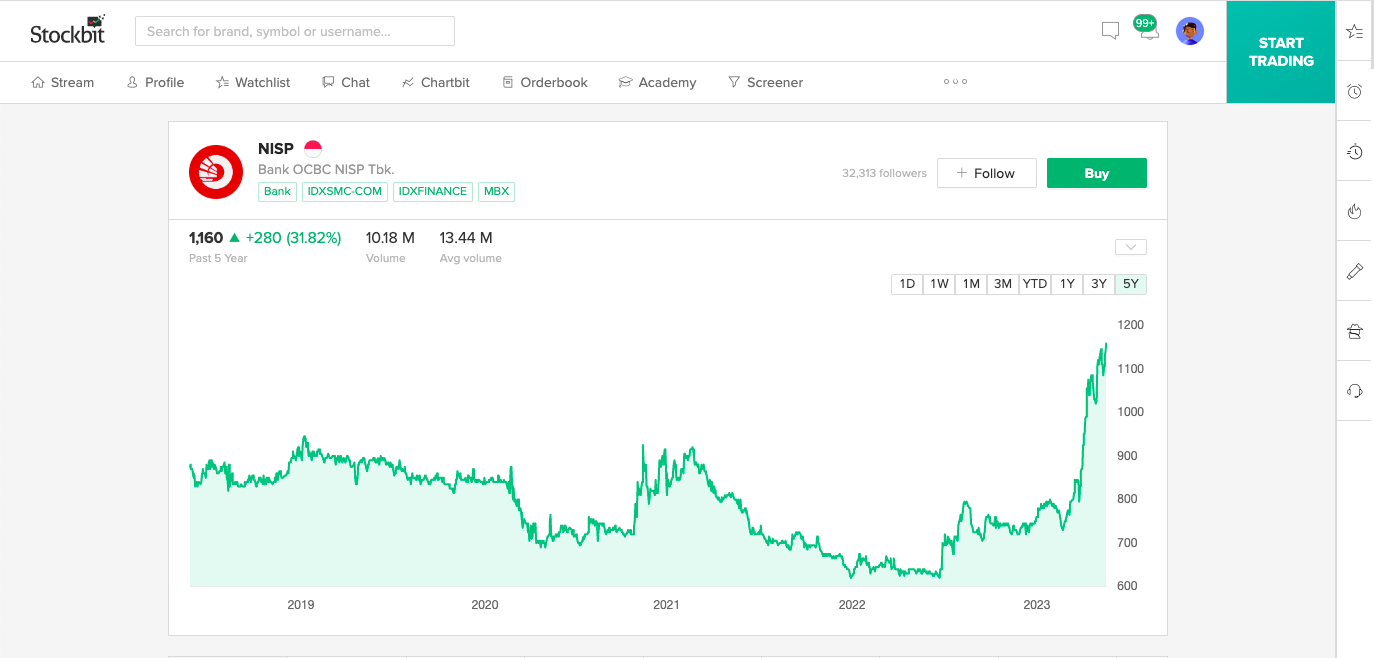Image resolution: width=1374 pixels, height=658 pixels.
Task: Open the Screener tab
Action: pos(765,82)
